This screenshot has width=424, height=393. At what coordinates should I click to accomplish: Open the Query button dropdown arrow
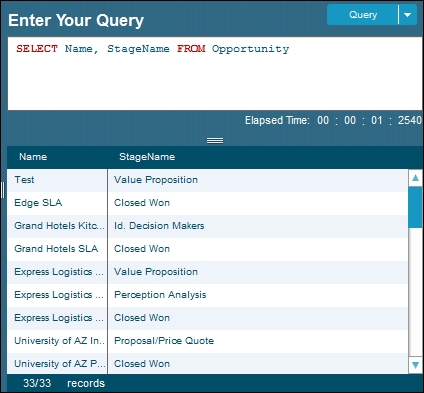(408, 15)
